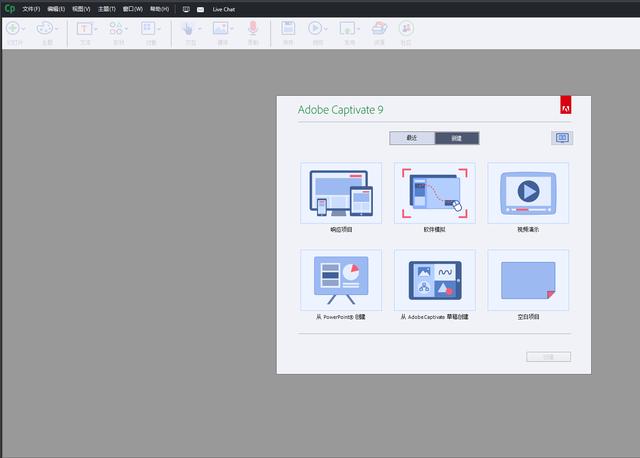Click the 响应项目 label text
The height and width of the screenshot is (458, 640).
click(341, 229)
